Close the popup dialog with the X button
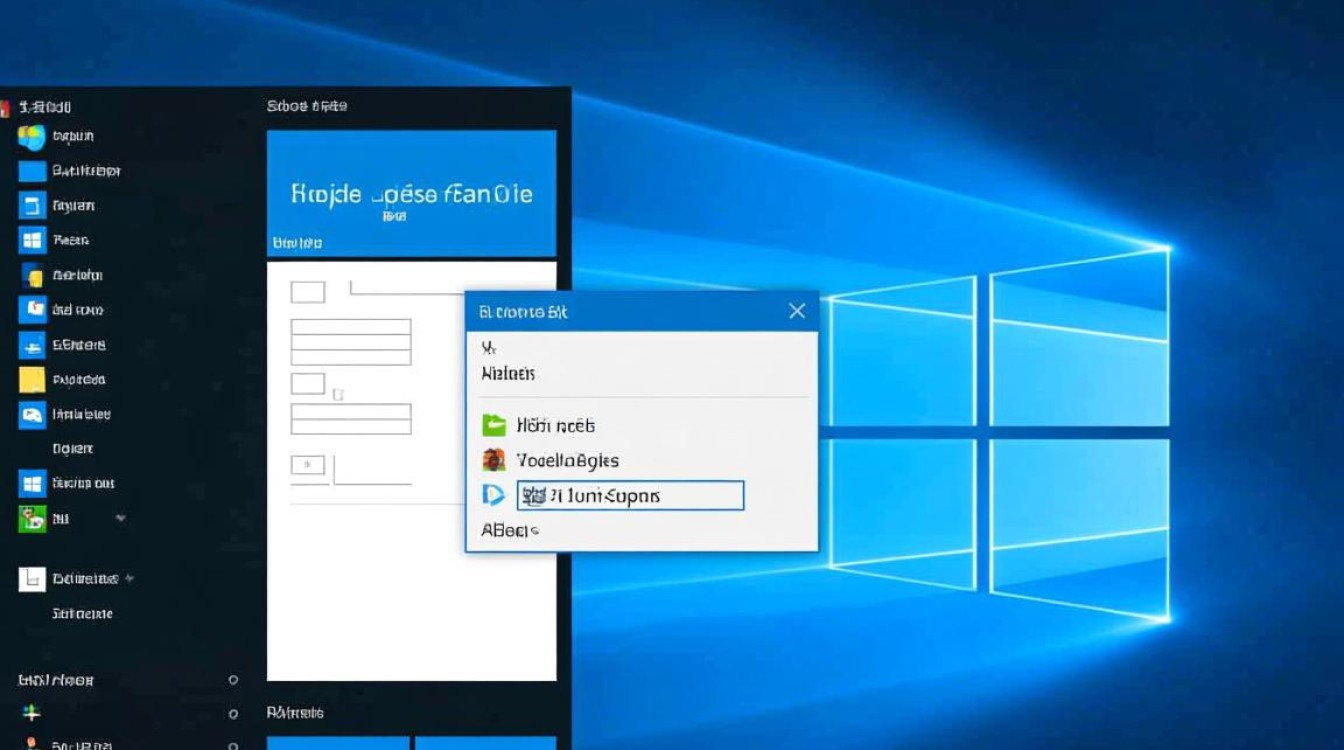The image size is (1344, 750). click(797, 311)
